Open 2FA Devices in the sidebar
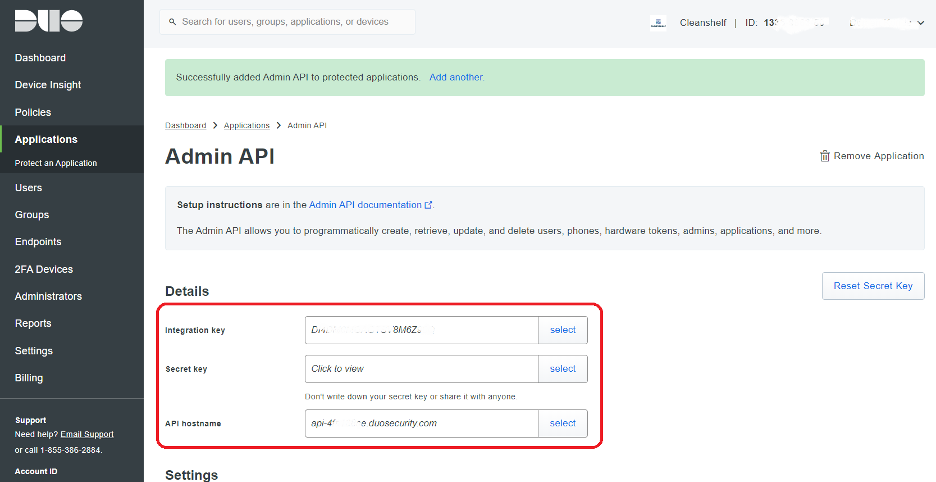The width and height of the screenshot is (936, 482). [44, 269]
